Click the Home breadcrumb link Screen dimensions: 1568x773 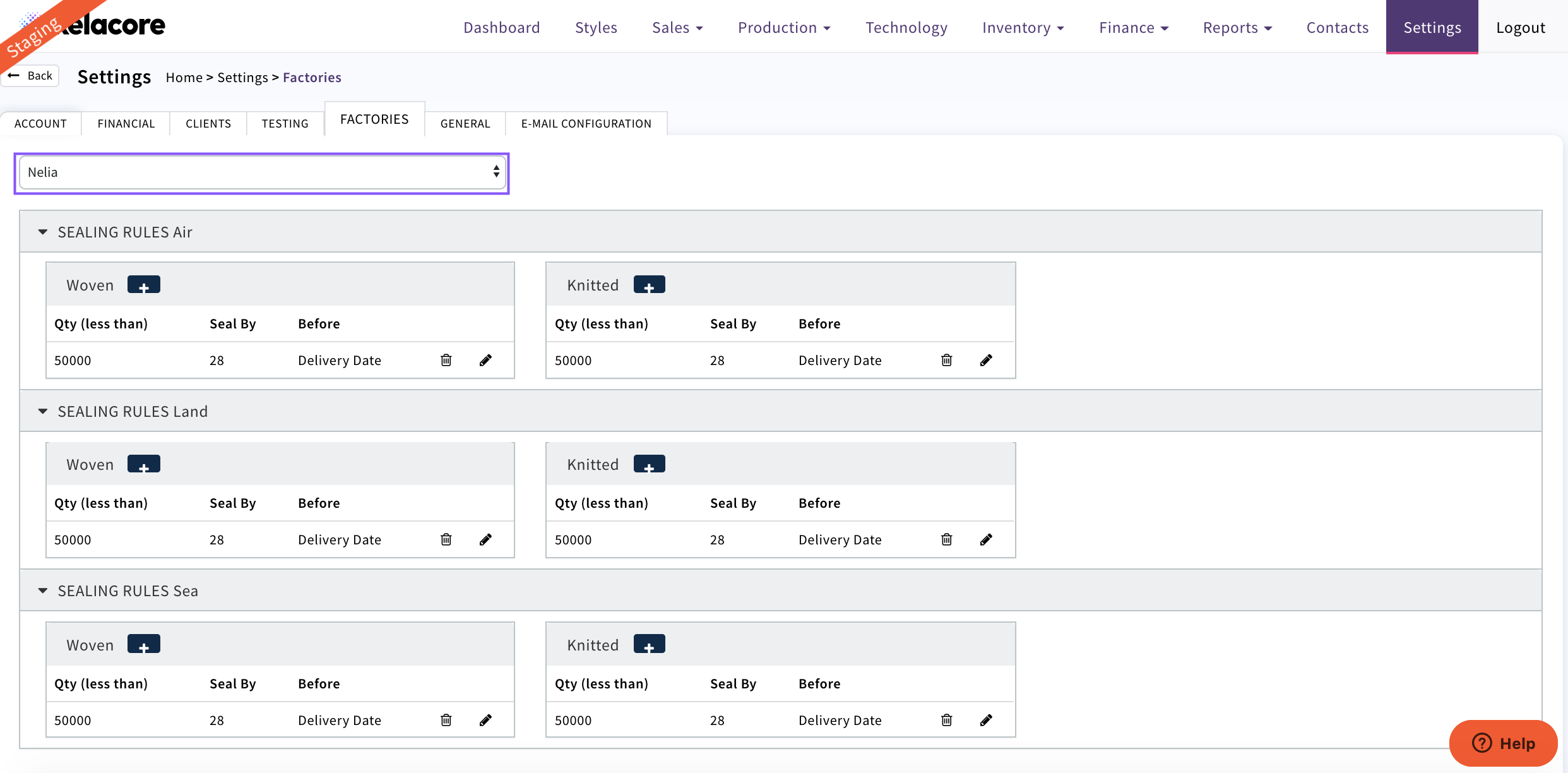(184, 77)
